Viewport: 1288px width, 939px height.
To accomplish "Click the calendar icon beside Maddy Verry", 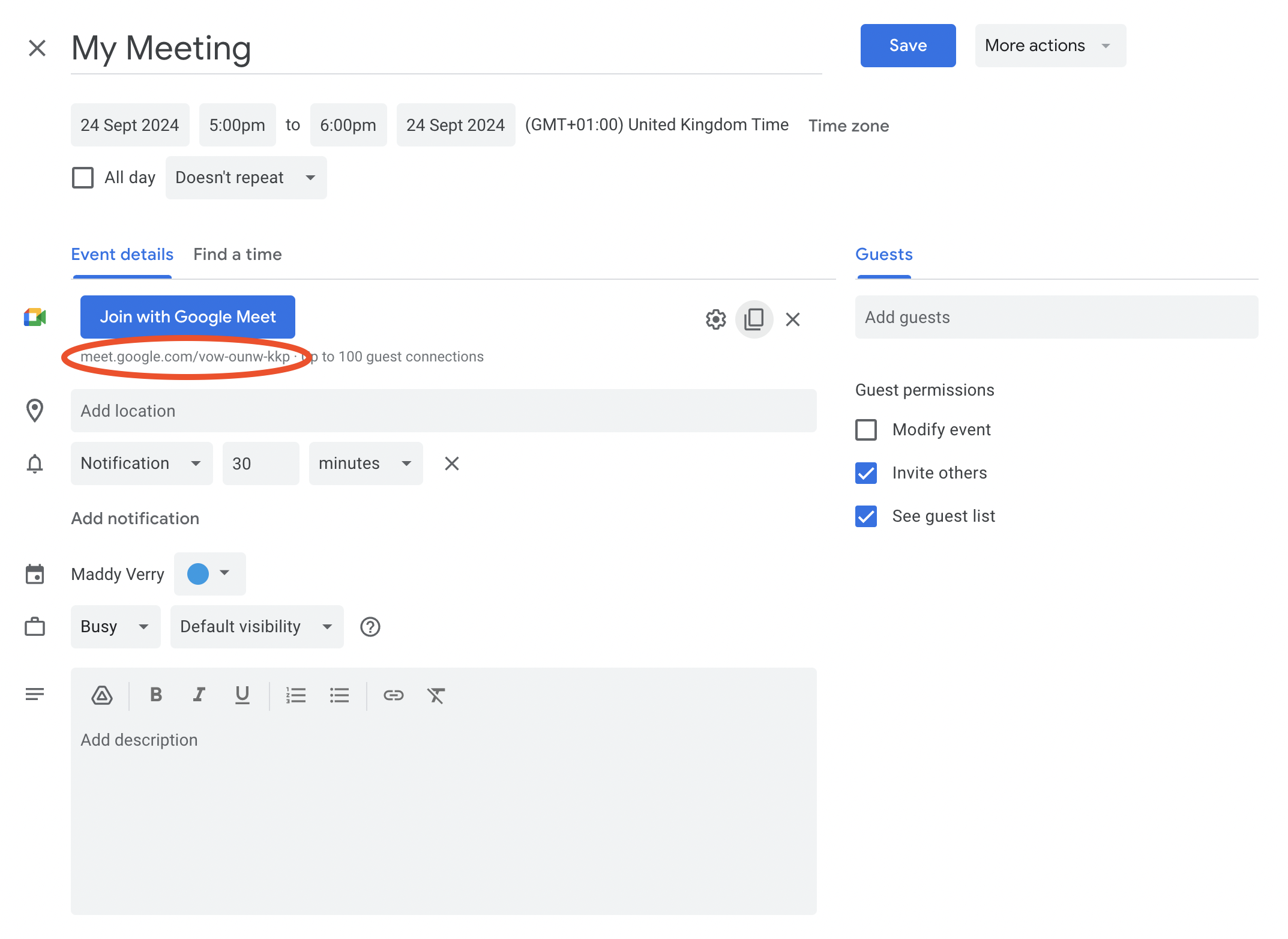I will (x=35, y=574).
